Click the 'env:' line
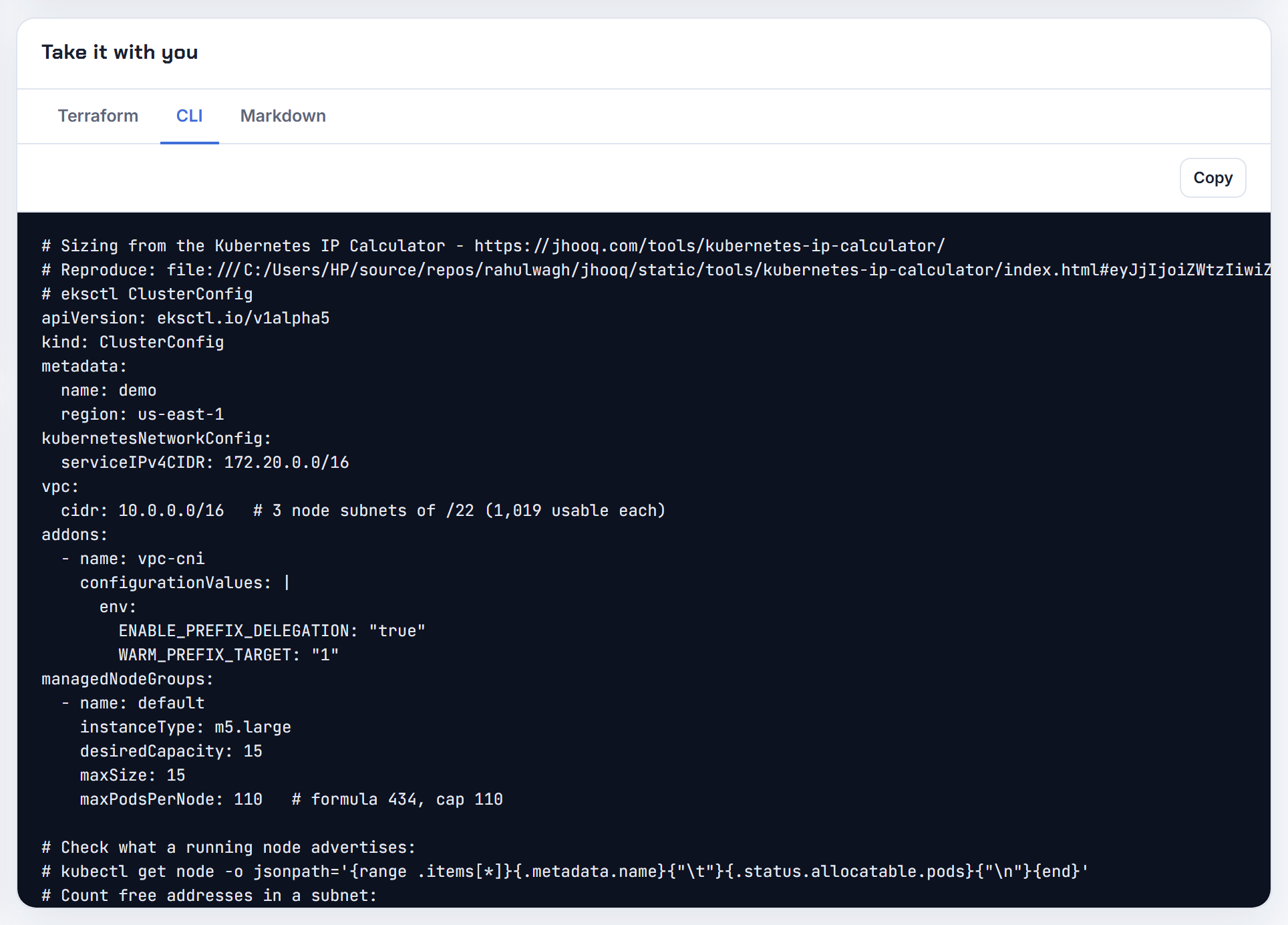The width and height of the screenshot is (1288, 925). coord(118,607)
